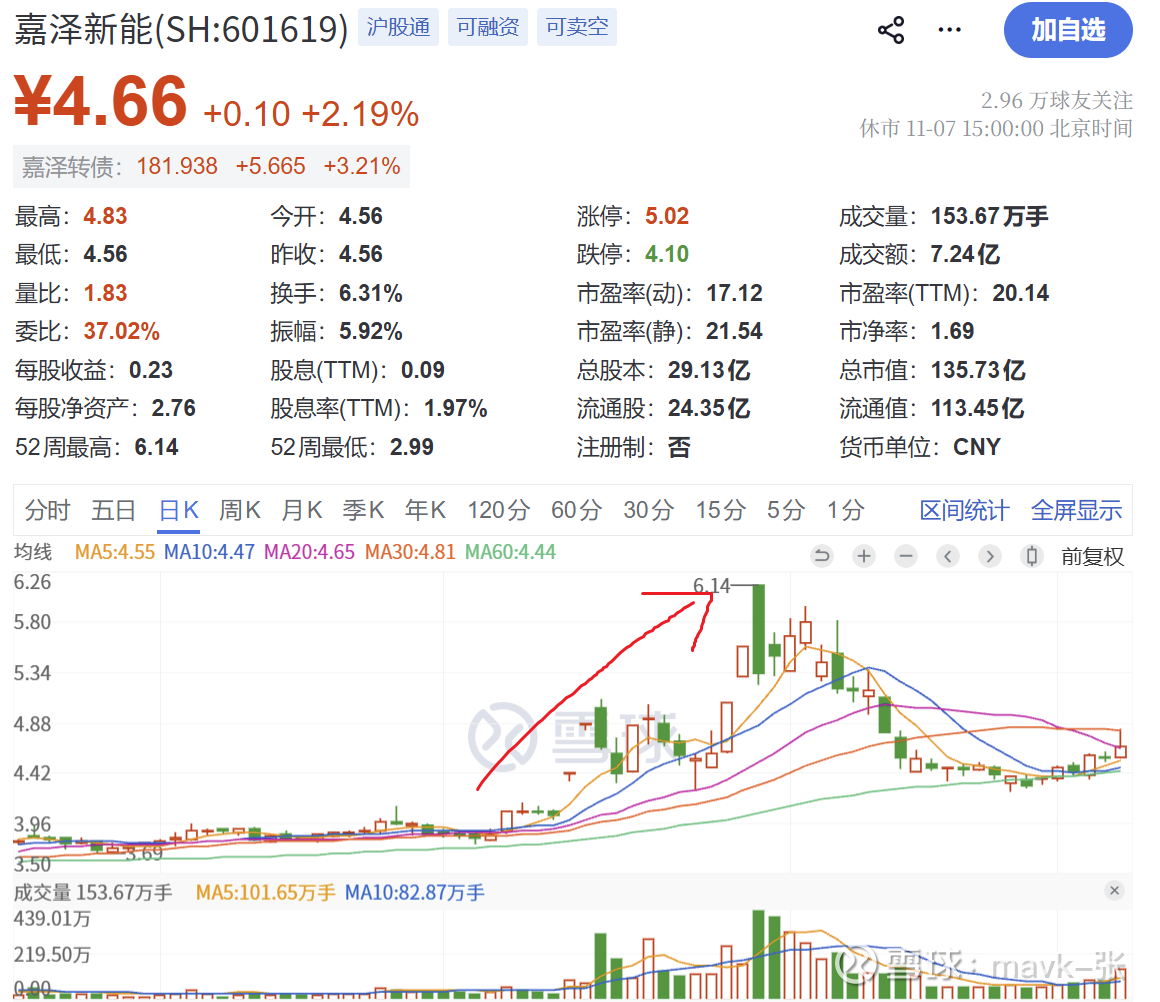Open 全屏显示 fullscreen chart view
This screenshot has width=1160, height=1002.
click(x=1076, y=510)
